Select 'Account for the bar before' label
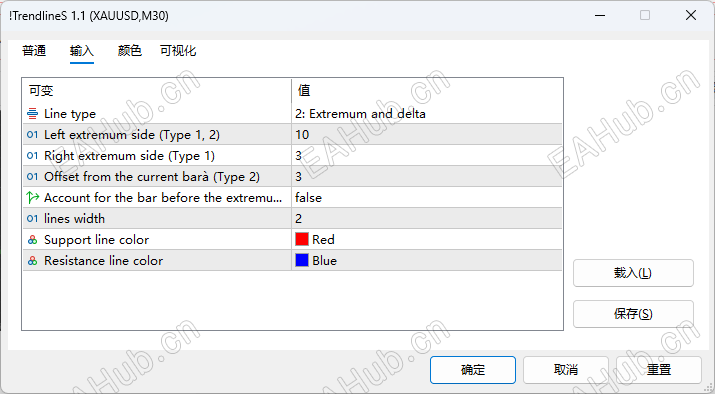Viewport: 715px width, 394px height. [x=163, y=197]
